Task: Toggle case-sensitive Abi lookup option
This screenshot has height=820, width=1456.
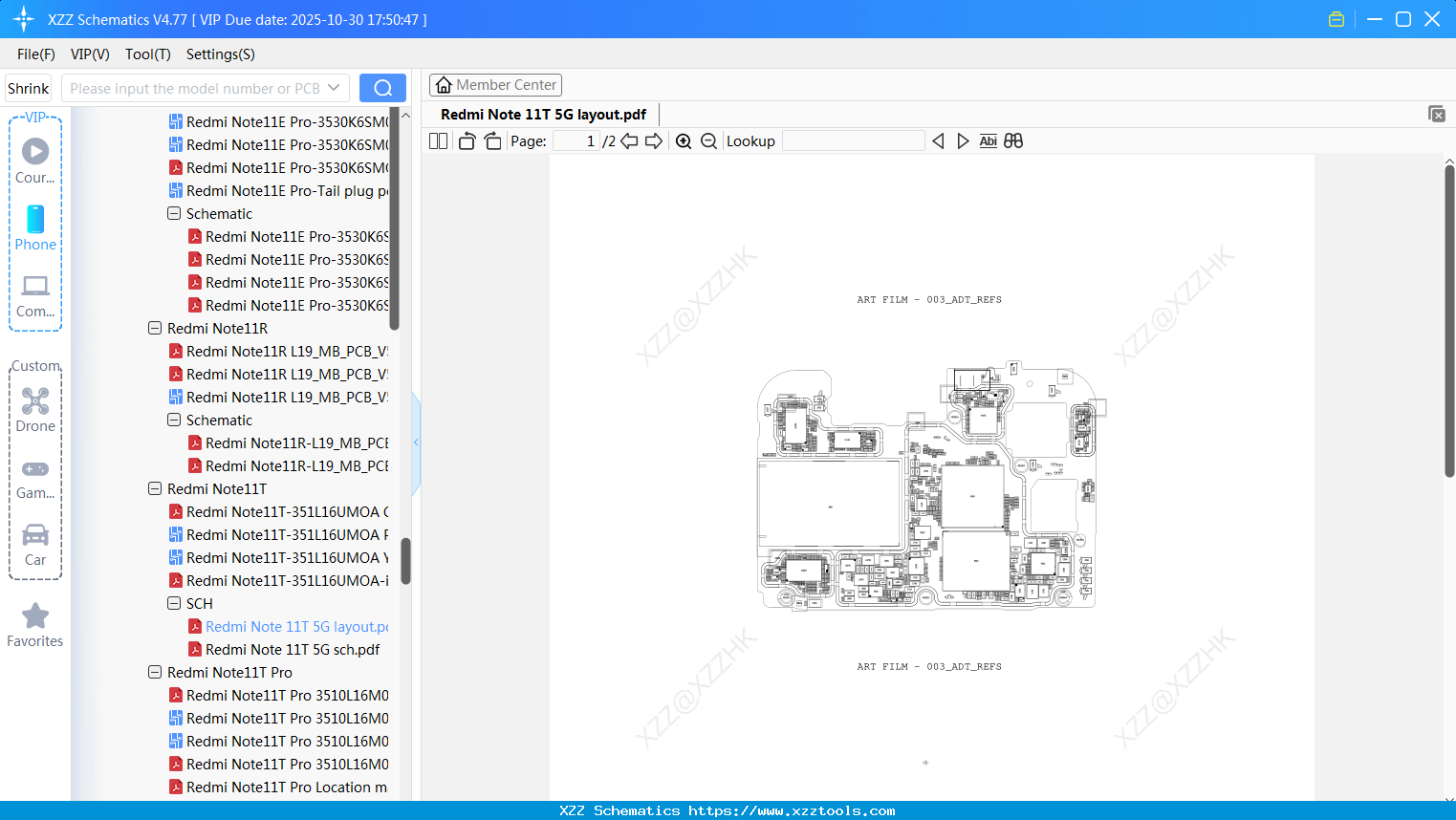Action: (988, 140)
